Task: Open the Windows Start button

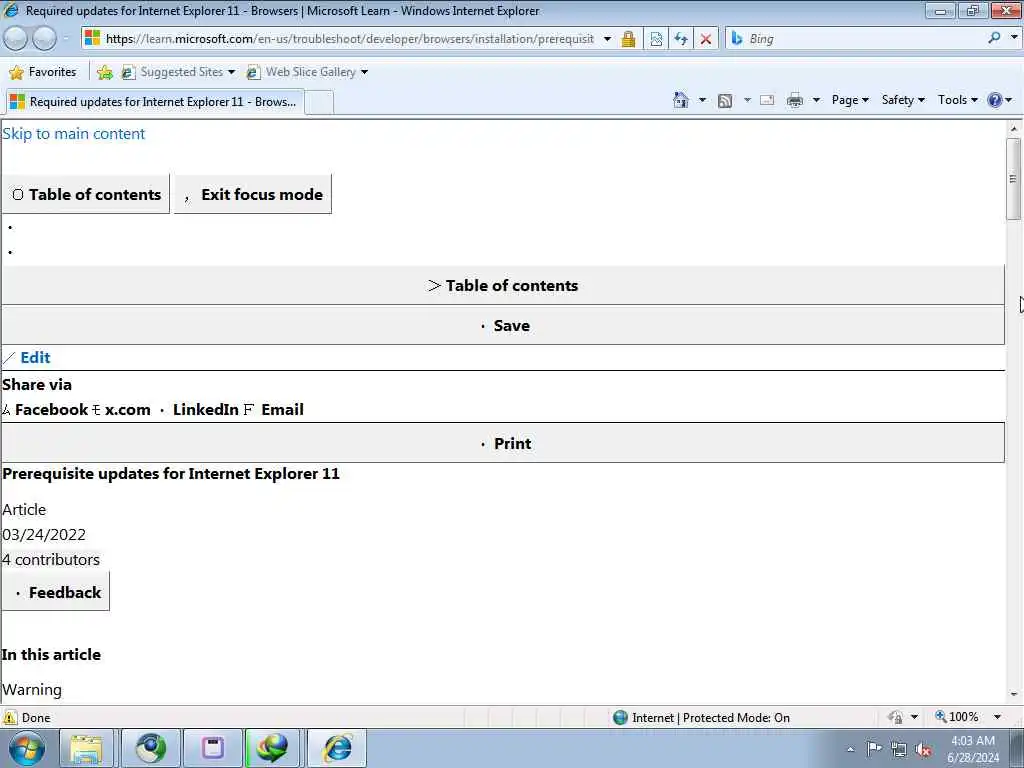Action: pos(27,748)
